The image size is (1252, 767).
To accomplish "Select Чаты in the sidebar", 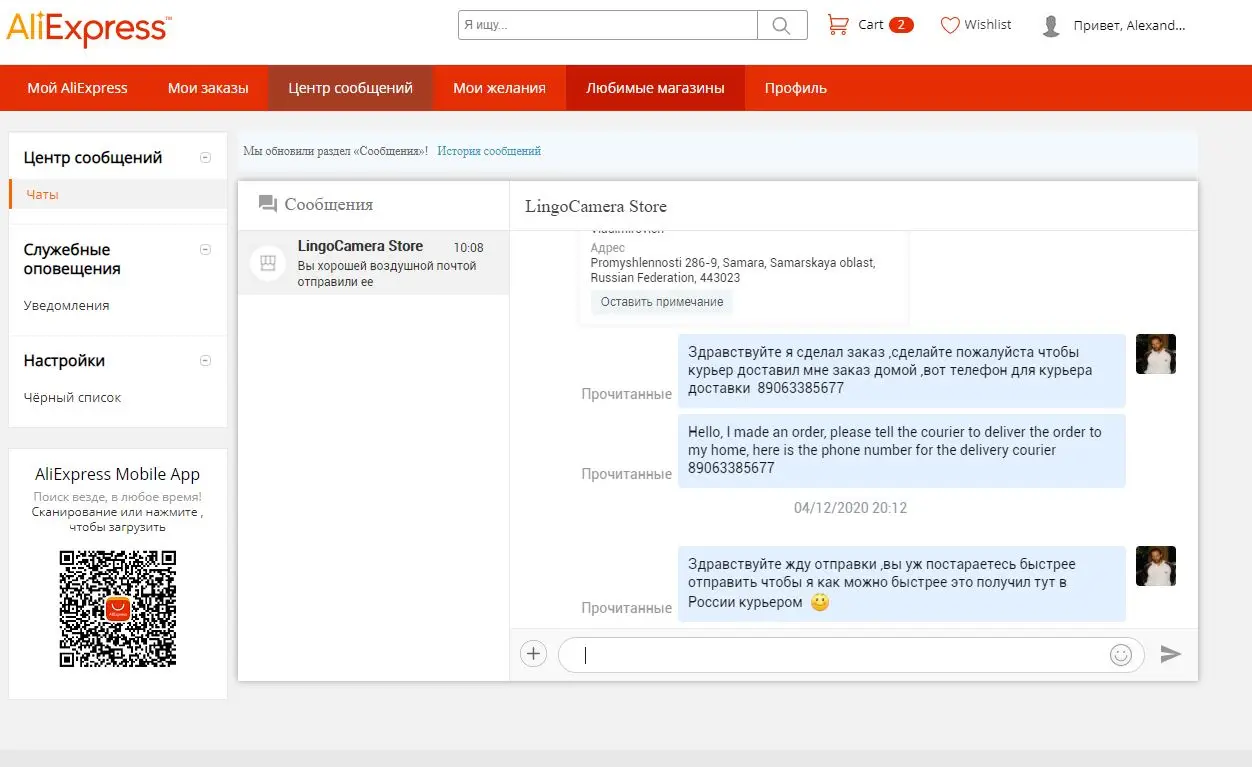I will click(x=118, y=194).
